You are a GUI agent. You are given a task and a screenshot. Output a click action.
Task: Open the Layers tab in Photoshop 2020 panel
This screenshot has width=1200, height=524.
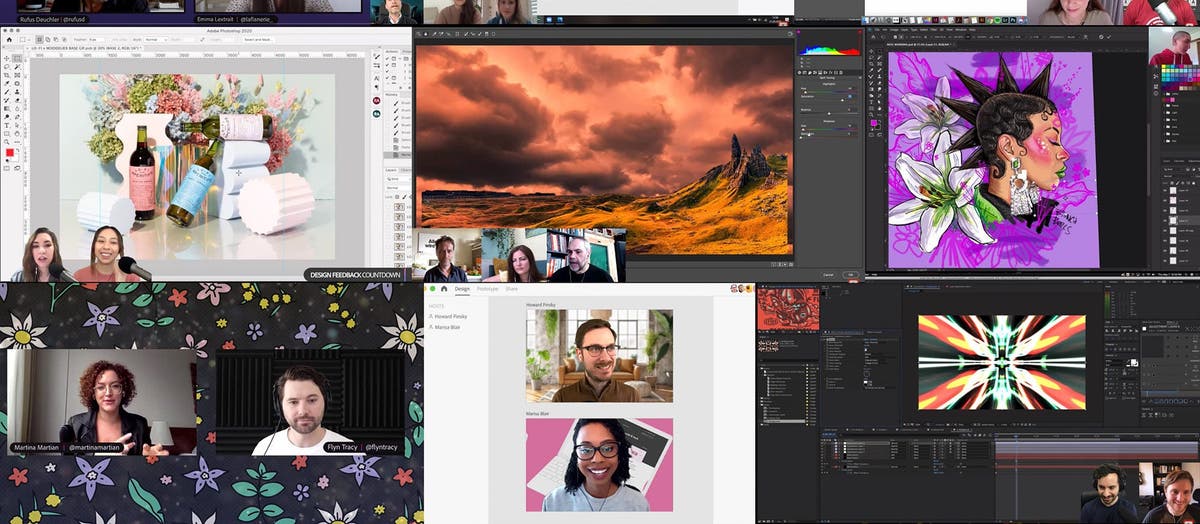390,170
